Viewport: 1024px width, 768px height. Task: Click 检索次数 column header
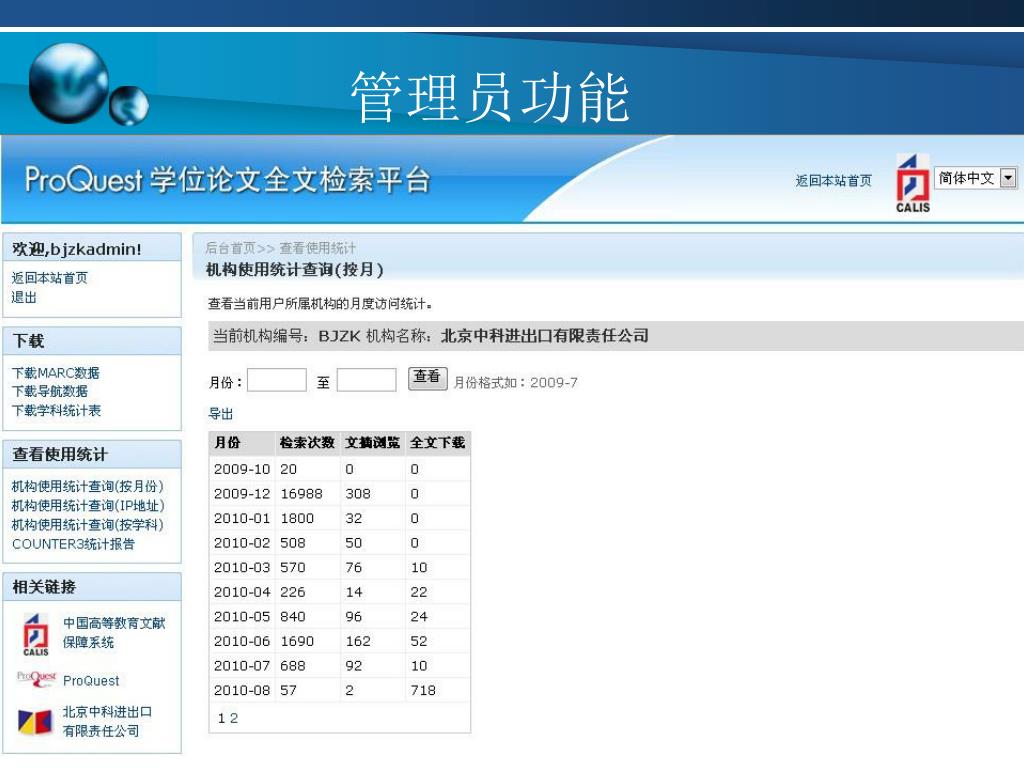click(307, 443)
